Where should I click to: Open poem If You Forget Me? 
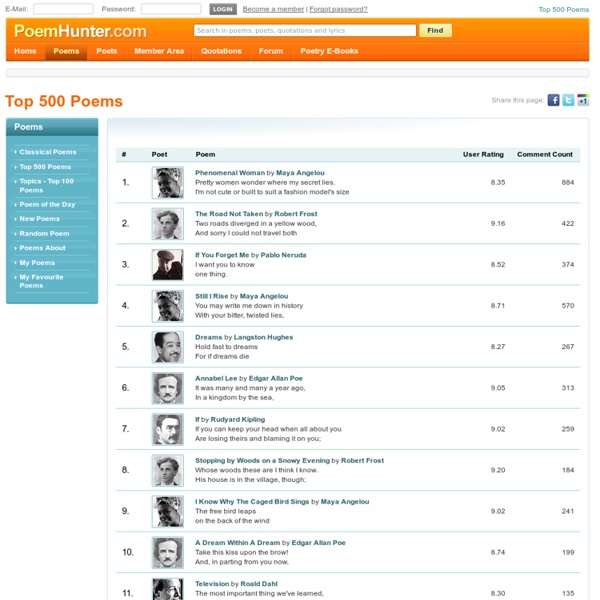(x=222, y=255)
